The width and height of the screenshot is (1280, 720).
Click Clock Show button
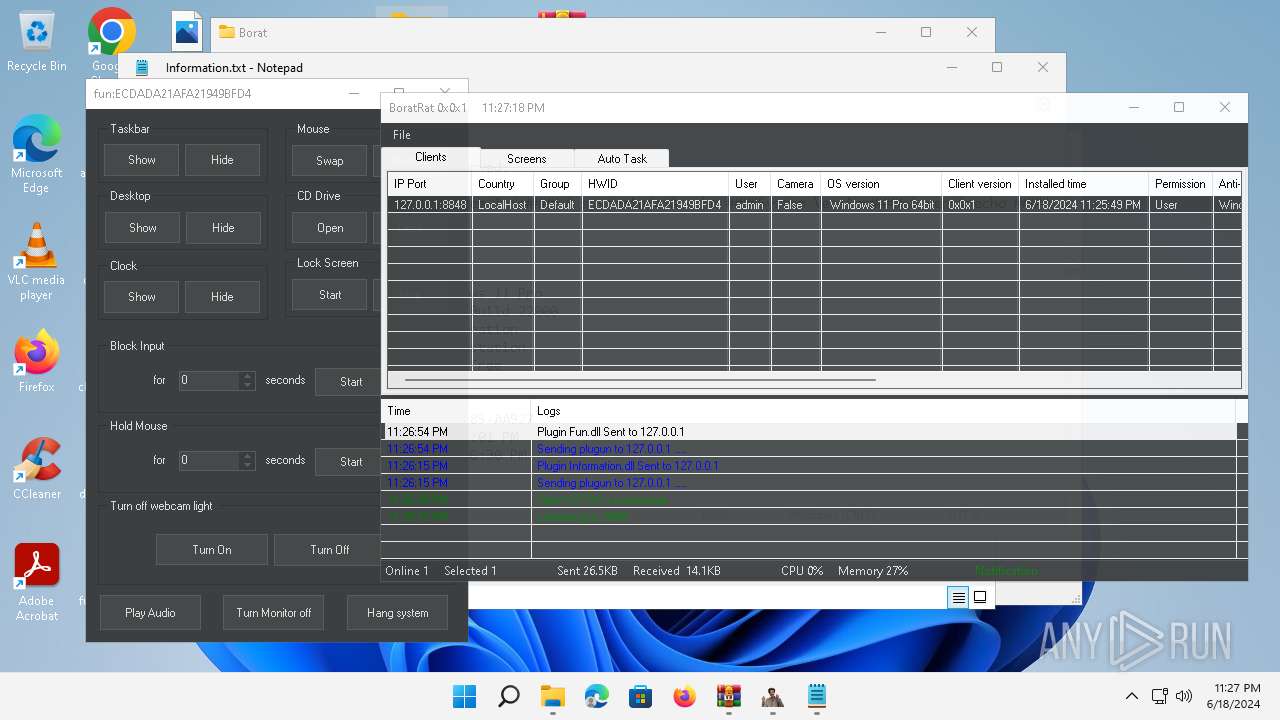pos(142,297)
